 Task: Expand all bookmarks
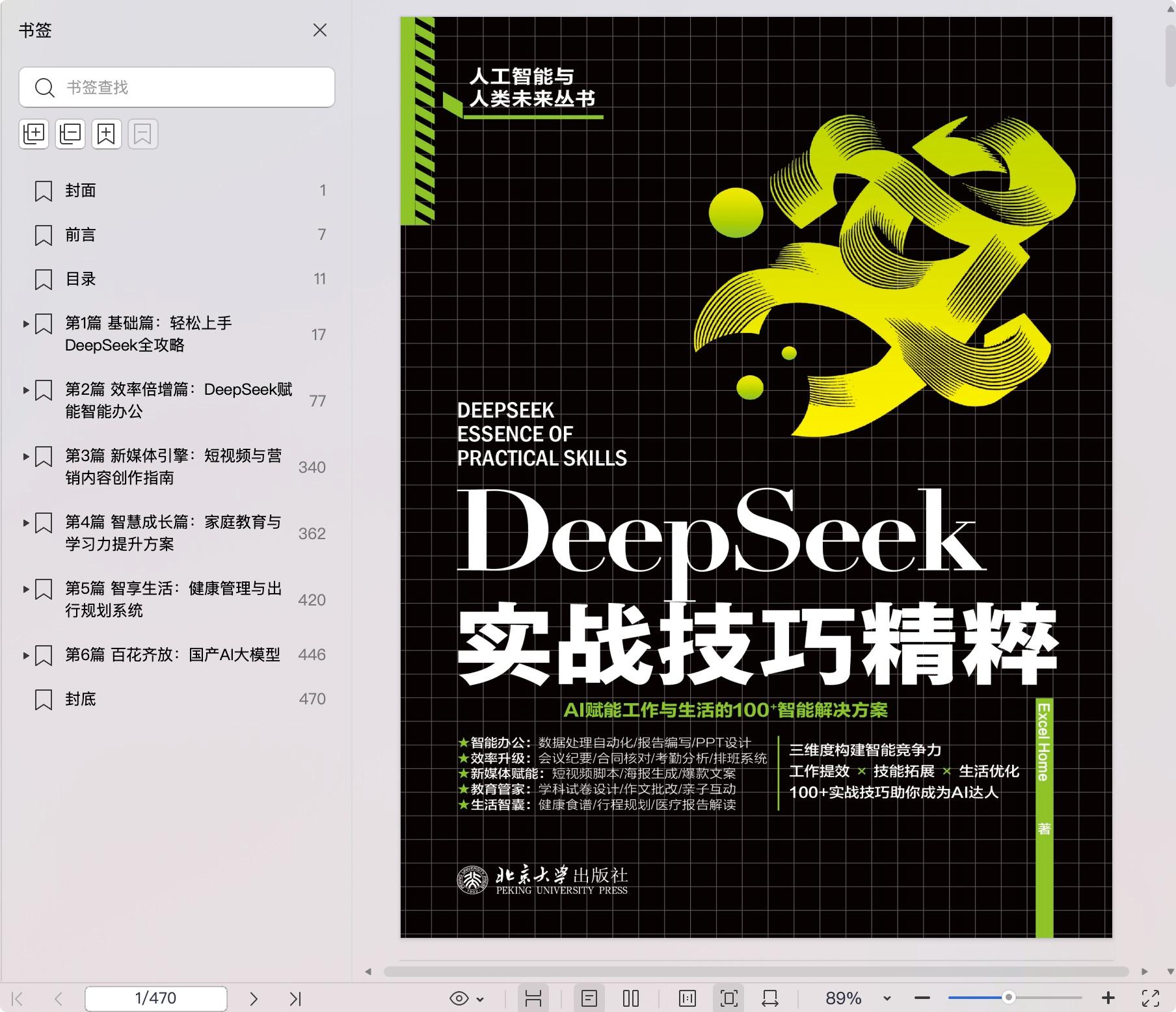pos(34,134)
